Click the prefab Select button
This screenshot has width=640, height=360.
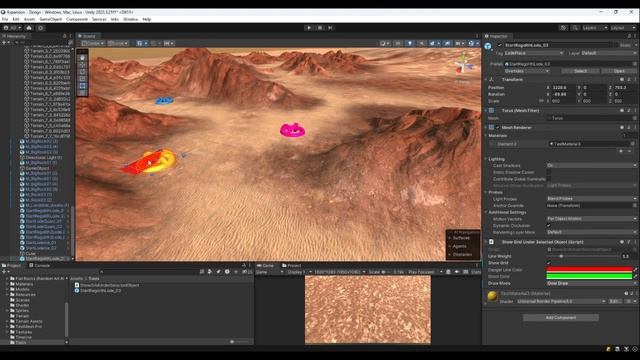[x=580, y=71]
